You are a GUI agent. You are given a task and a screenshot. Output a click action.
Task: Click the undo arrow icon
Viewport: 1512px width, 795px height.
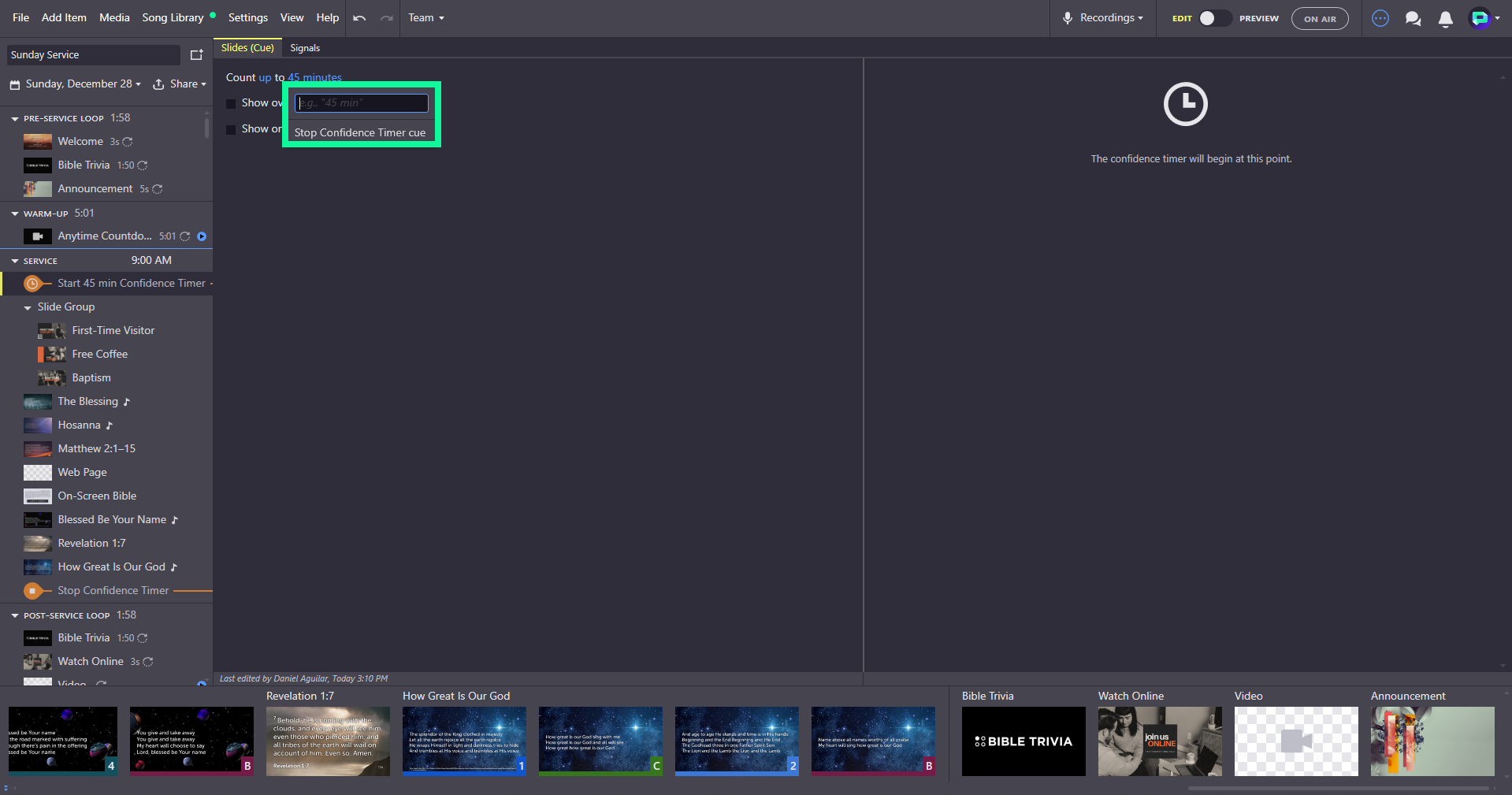pos(359,18)
